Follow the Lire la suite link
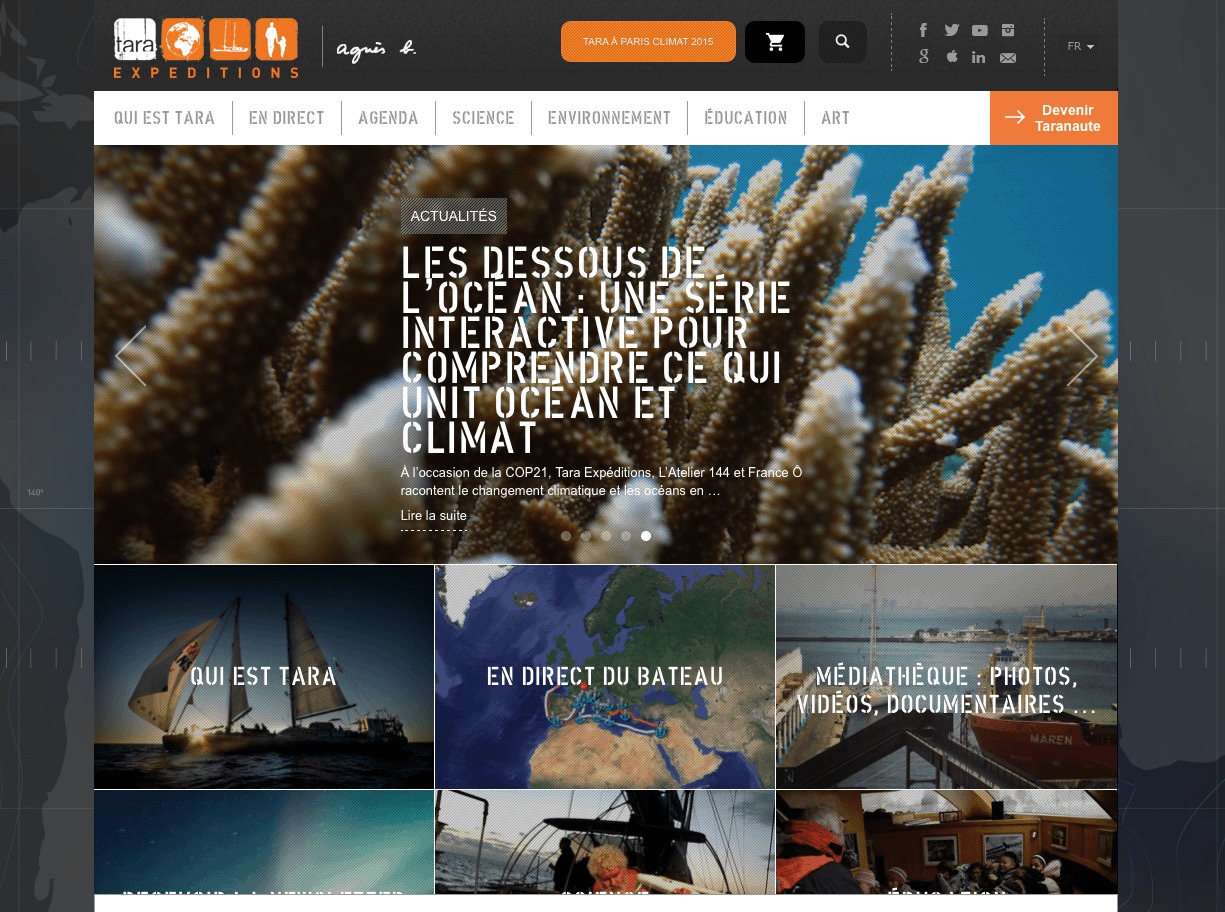 click(434, 516)
